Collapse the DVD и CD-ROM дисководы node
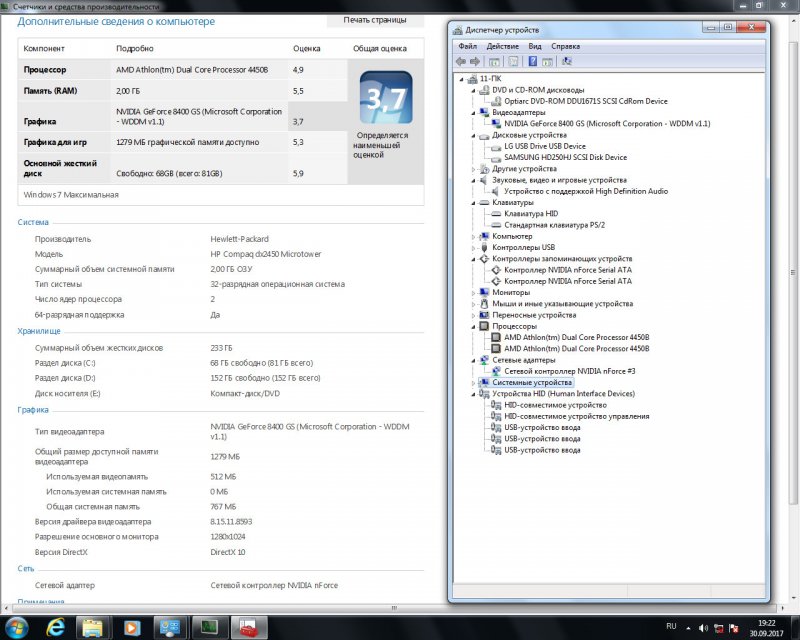The width and height of the screenshot is (800, 640). coord(475,90)
